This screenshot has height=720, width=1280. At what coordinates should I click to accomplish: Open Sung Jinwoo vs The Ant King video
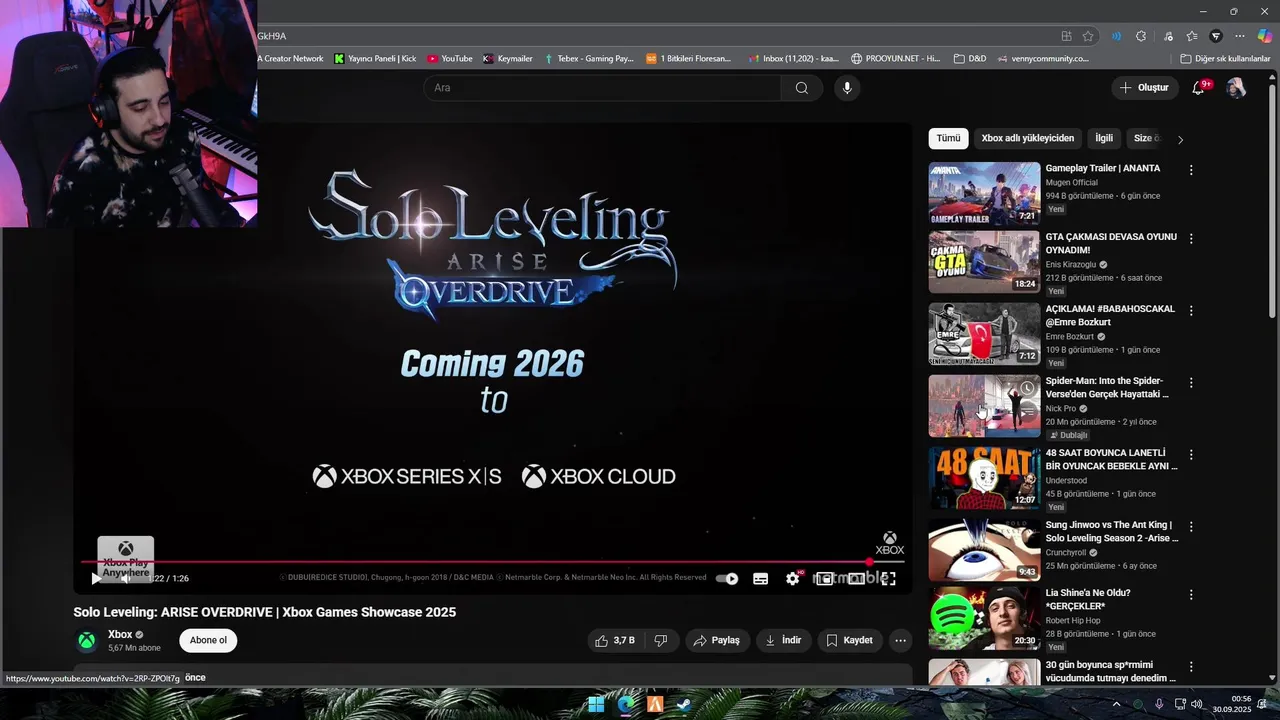pyautogui.click(x=984, y=549)
